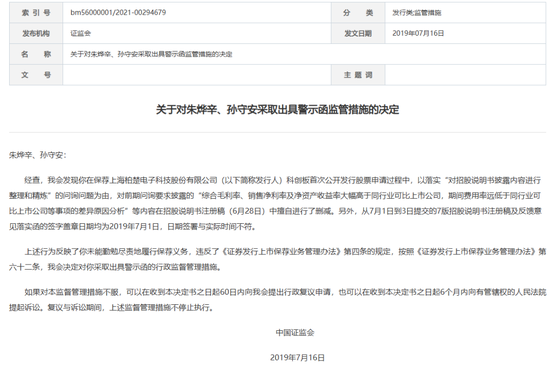Click the 主题词 label cell
Screen dimensions: 550x367
(358, 75)
